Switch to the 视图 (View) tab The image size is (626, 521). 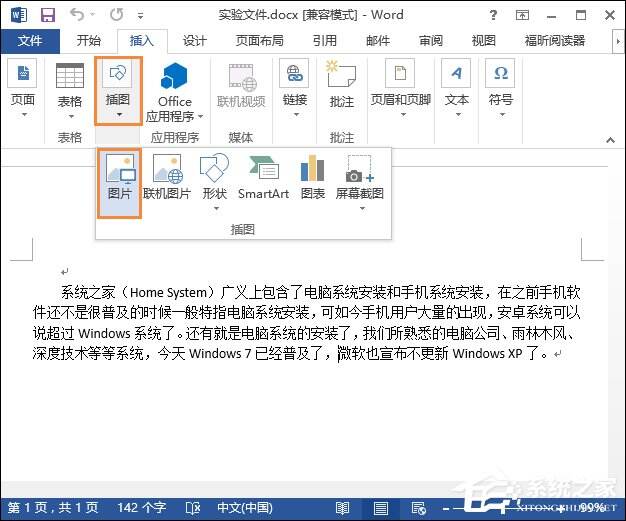[483, 40]
